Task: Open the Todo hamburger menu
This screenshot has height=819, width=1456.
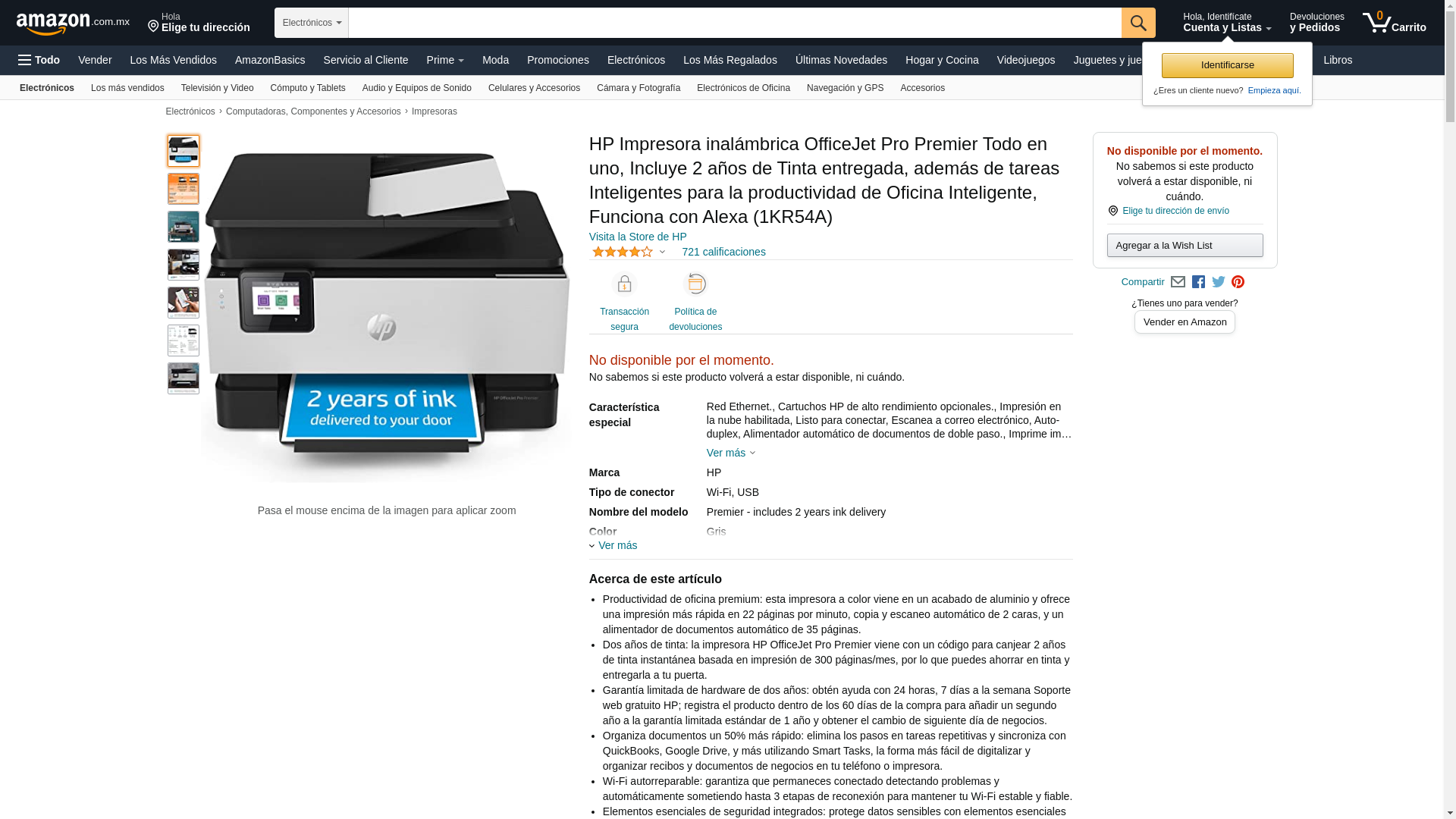Action: 39,60
